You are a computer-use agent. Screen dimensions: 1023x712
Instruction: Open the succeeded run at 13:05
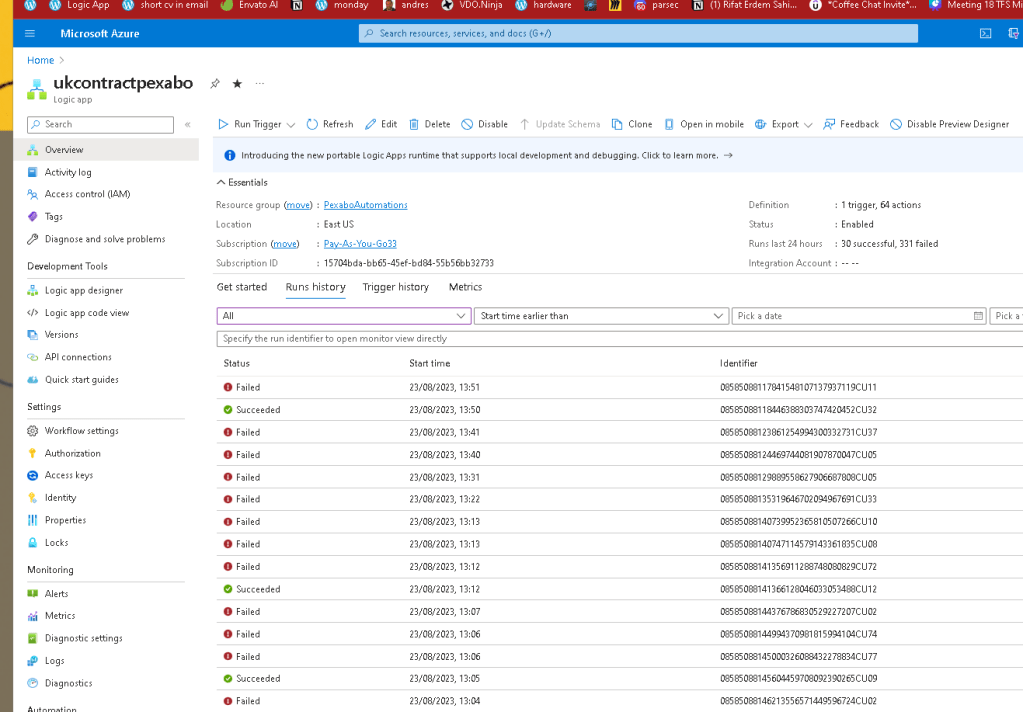point(619,679)
